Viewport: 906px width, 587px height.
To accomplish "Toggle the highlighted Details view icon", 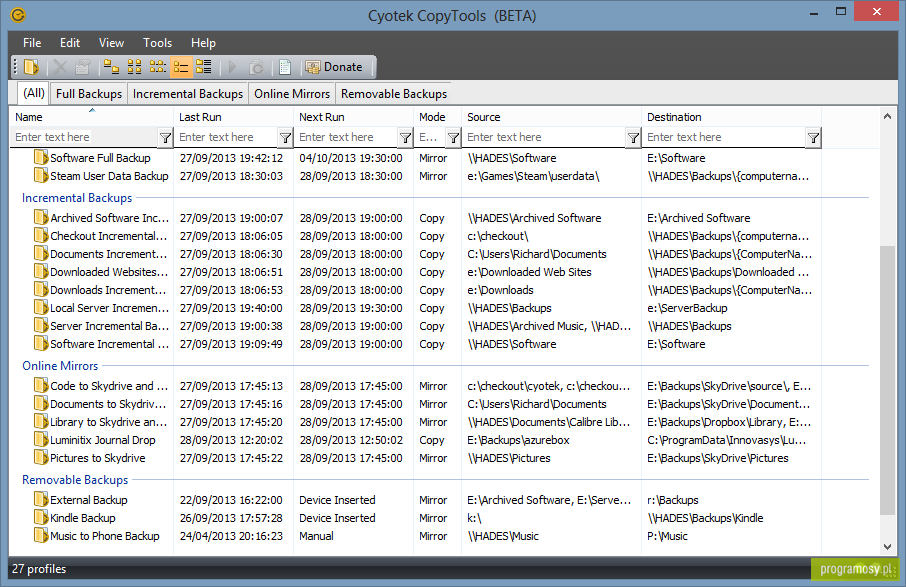I will coord(181,67).
